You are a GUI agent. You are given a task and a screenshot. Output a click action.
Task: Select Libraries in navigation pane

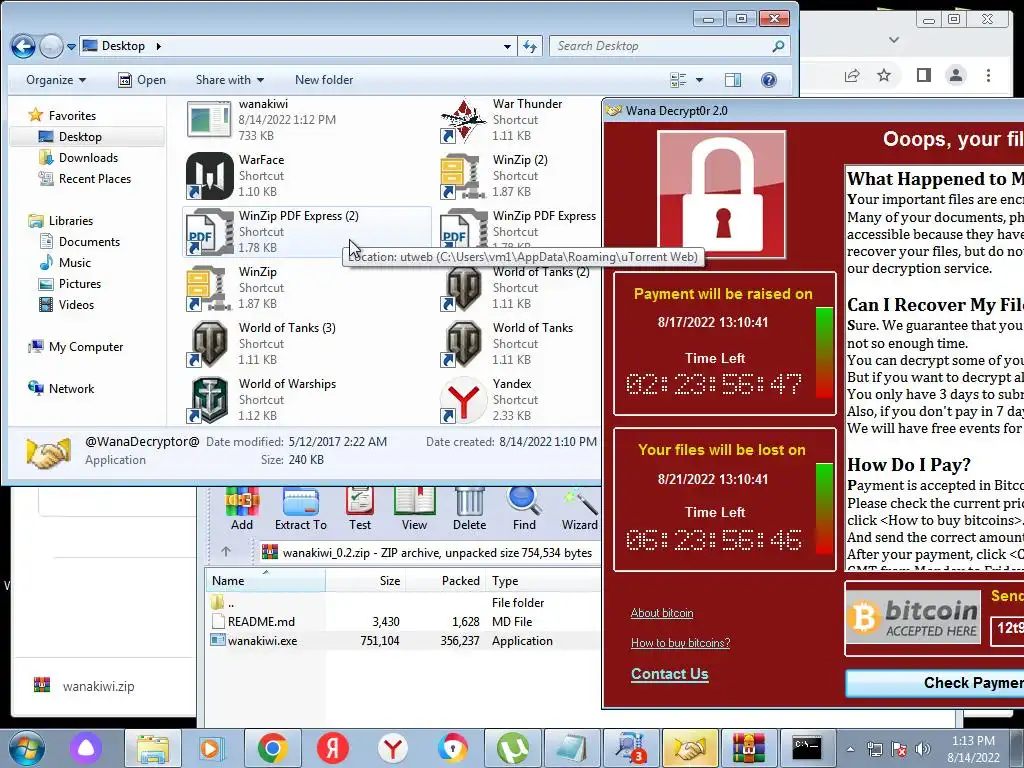(61, 221)
